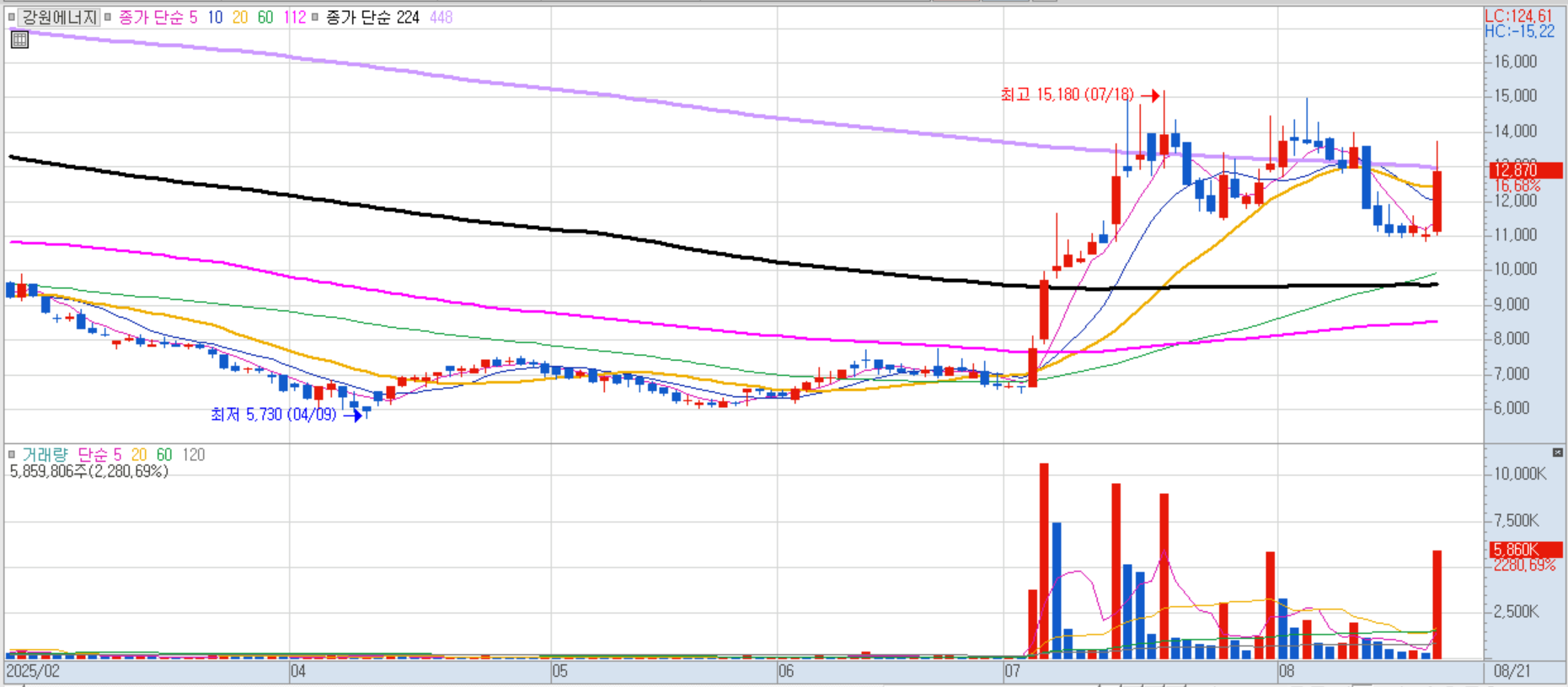Viewport: 1568px width, 687px height.
Task: Click the 08 month marker on date axis
Action: point(1287,672)
